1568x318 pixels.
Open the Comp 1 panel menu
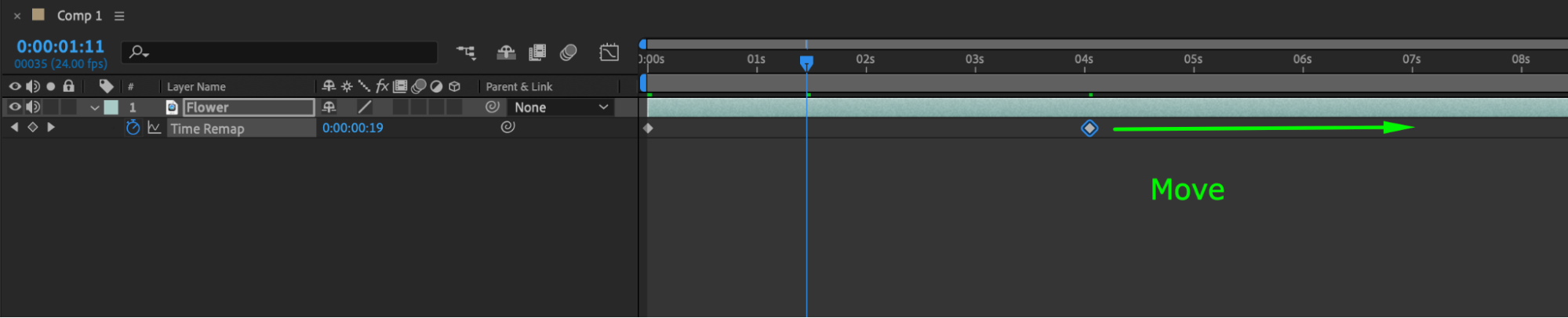[119, 16]
